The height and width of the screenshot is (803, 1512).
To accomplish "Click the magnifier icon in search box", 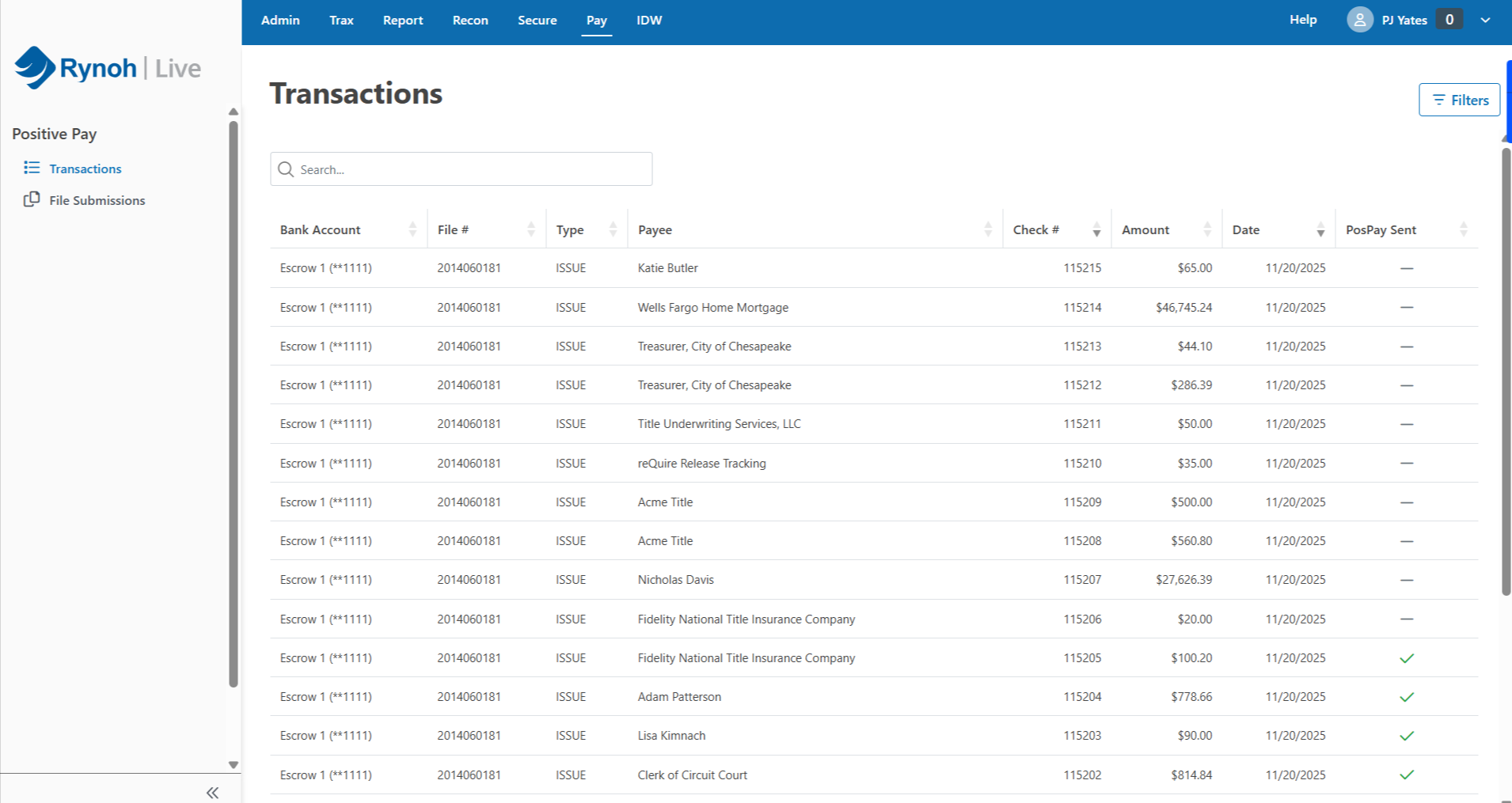I will (287, 169).
